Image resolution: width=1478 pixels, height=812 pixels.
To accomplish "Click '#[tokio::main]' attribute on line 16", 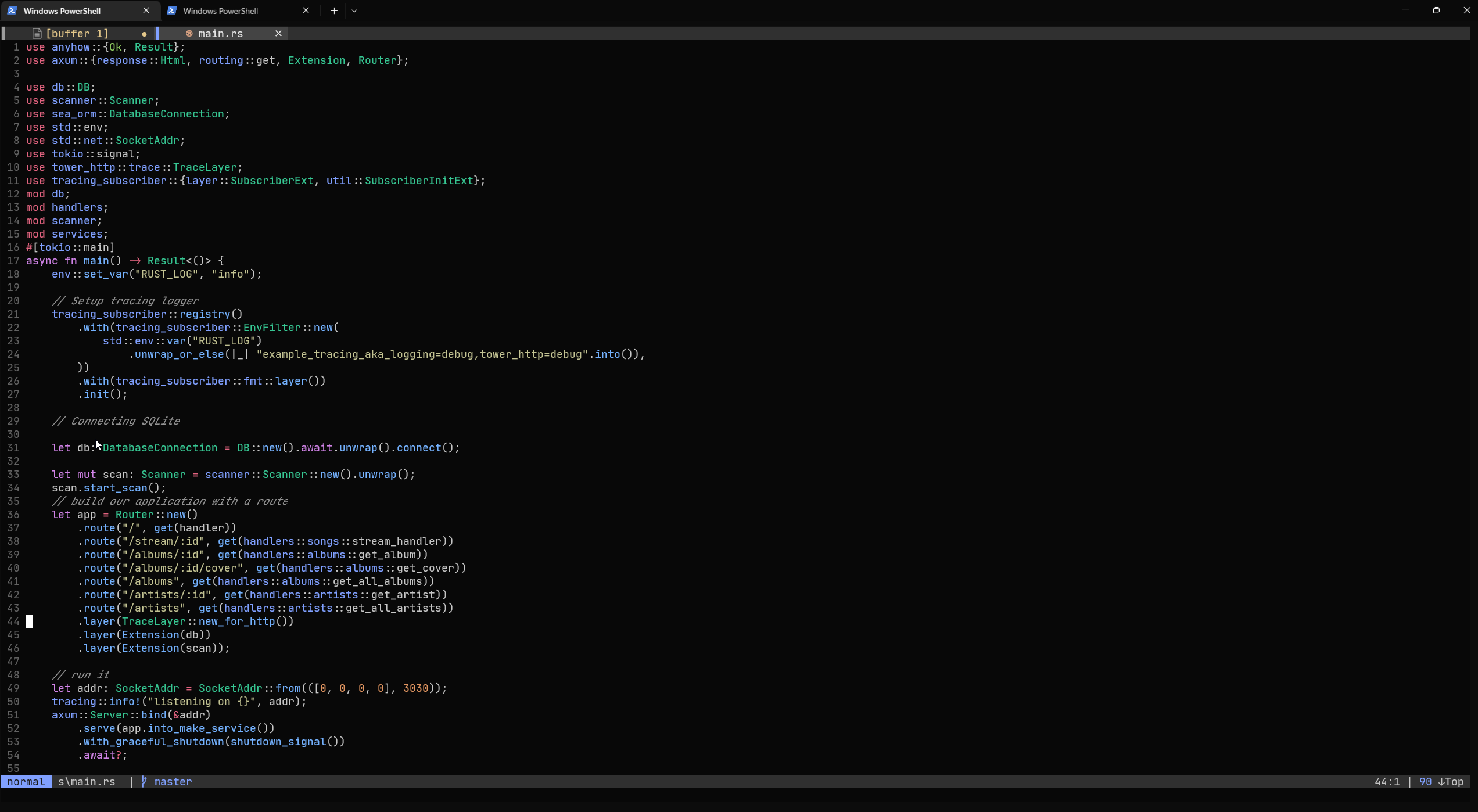I will (70, 247).
